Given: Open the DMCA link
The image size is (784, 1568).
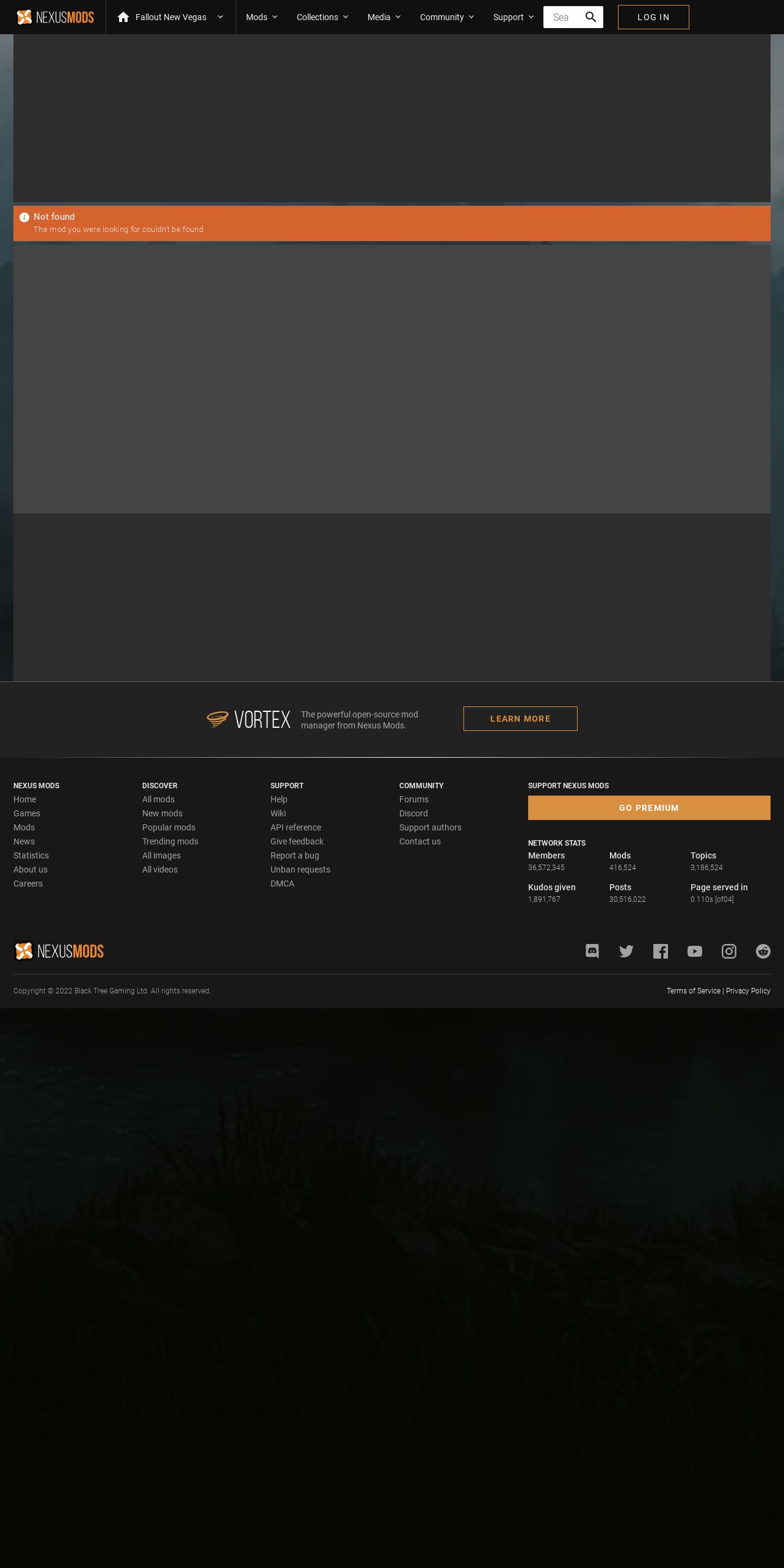Looking at the screenshot, I should 283,884.
